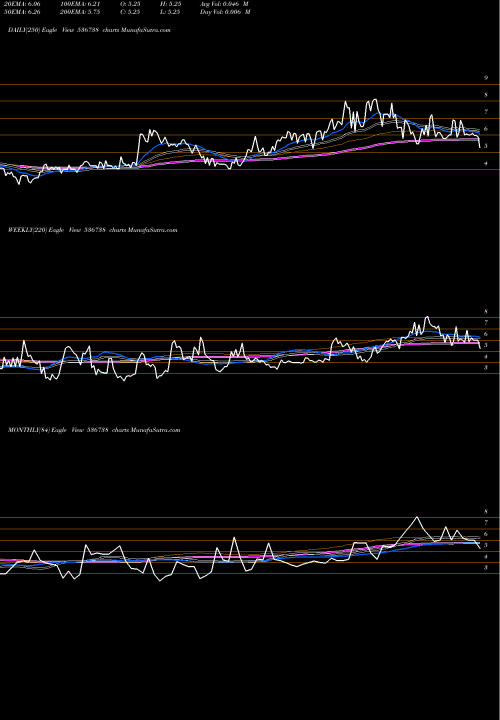Click price level 3 on the weekly chart axis
500x720 pixels.
tap(486, 368)
